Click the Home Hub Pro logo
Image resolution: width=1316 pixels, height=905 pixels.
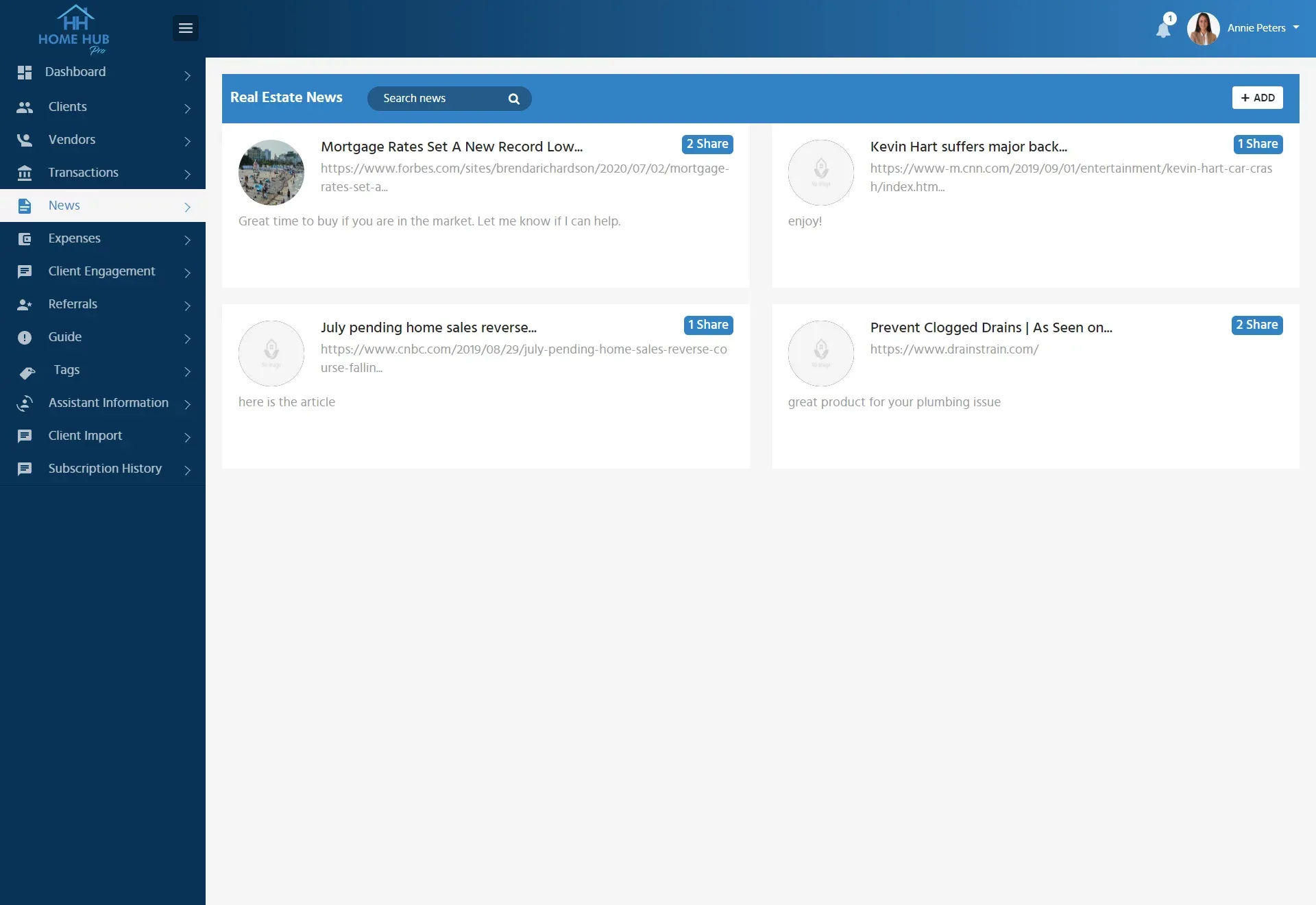point(74,29)
